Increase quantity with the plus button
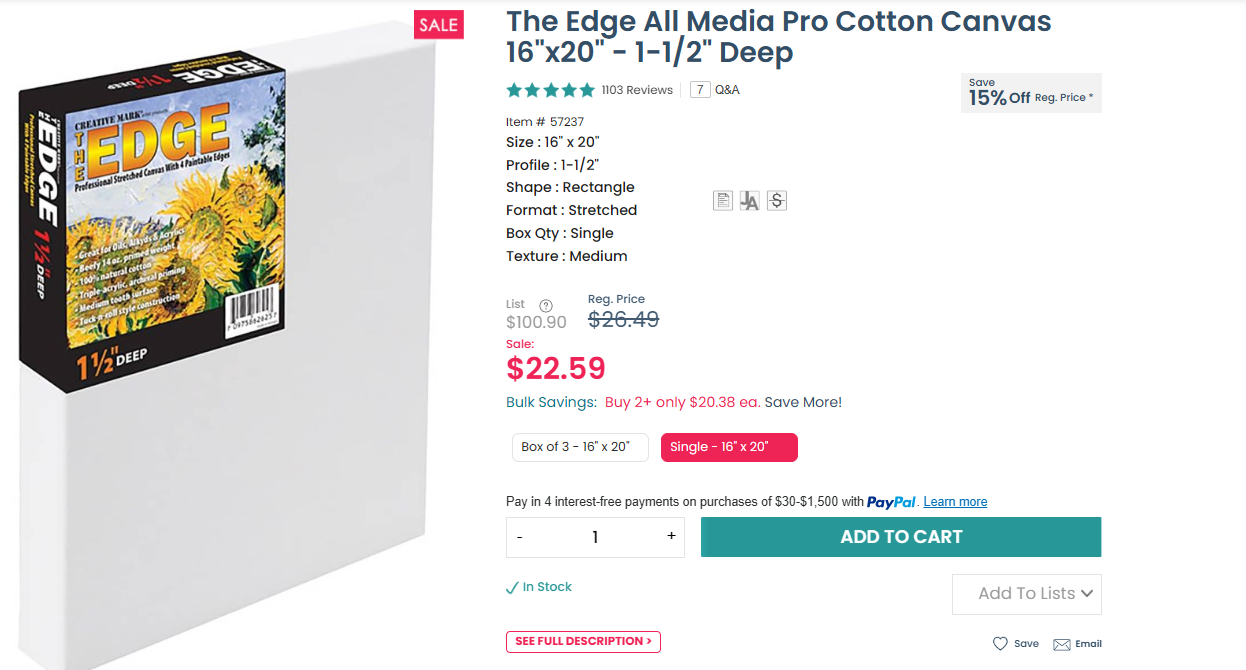The width and height of the screenshot is (1246, 670). coord(671,537)
